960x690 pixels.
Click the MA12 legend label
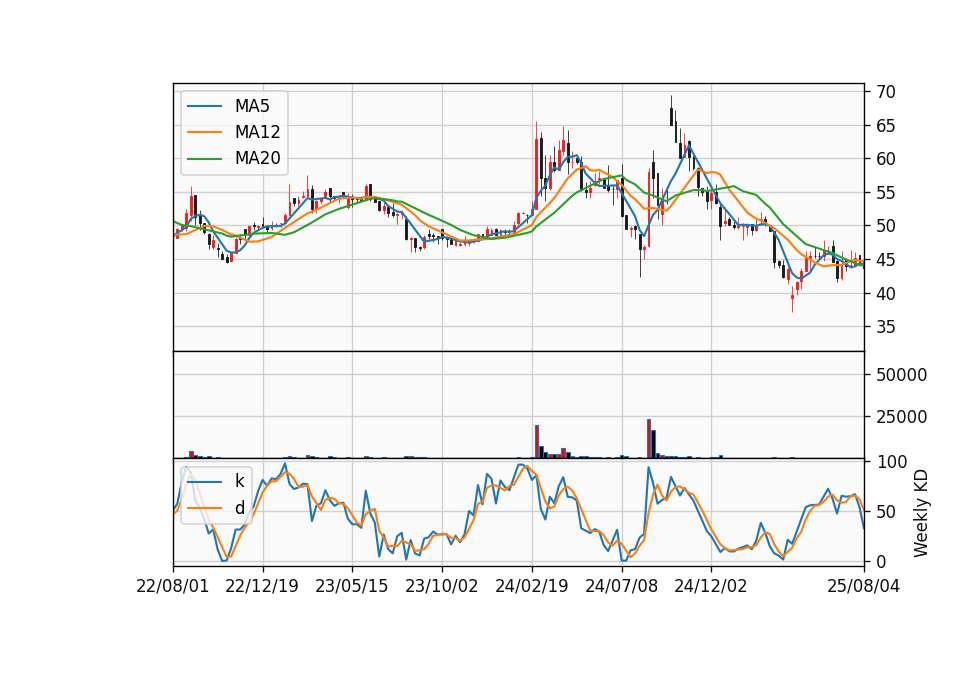(x=257, y=132)
